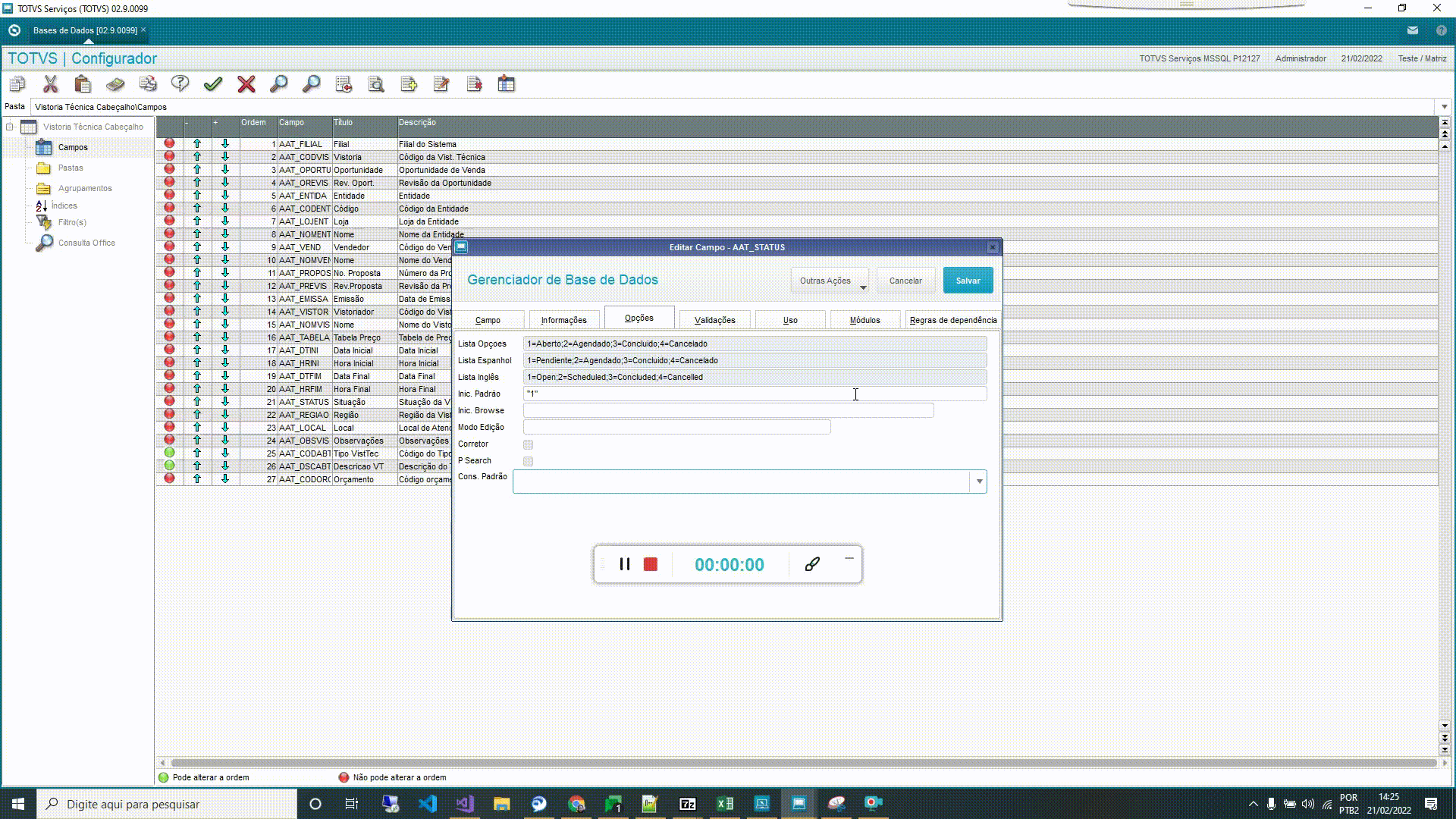Click the Windows search box in taskbar
1456x819 pixels.
167,804
